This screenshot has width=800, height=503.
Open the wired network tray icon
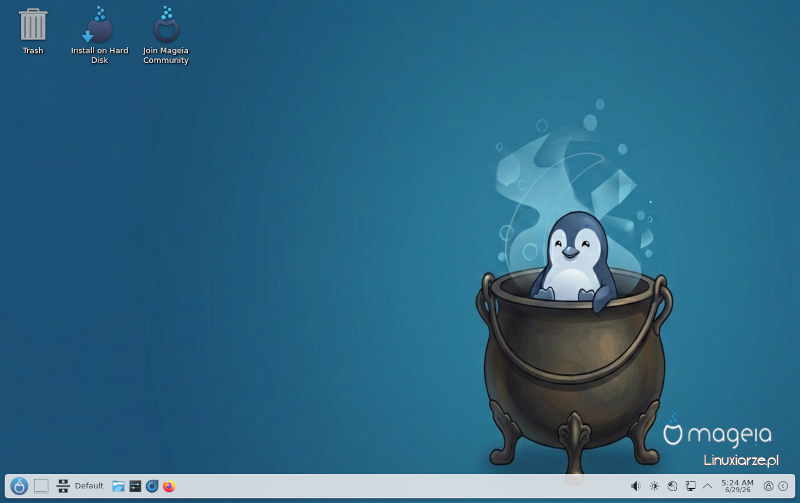(x=690, y=486)
